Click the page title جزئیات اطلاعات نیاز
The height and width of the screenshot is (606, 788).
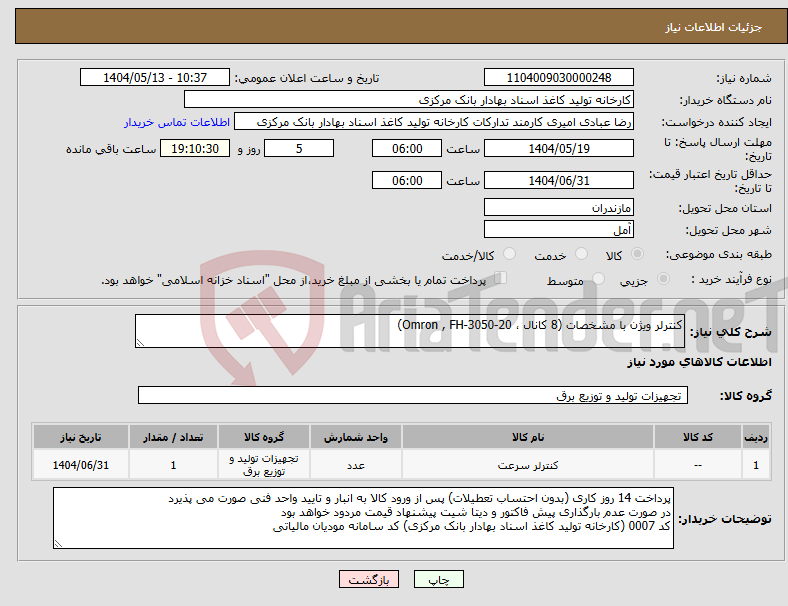[714, 27]
